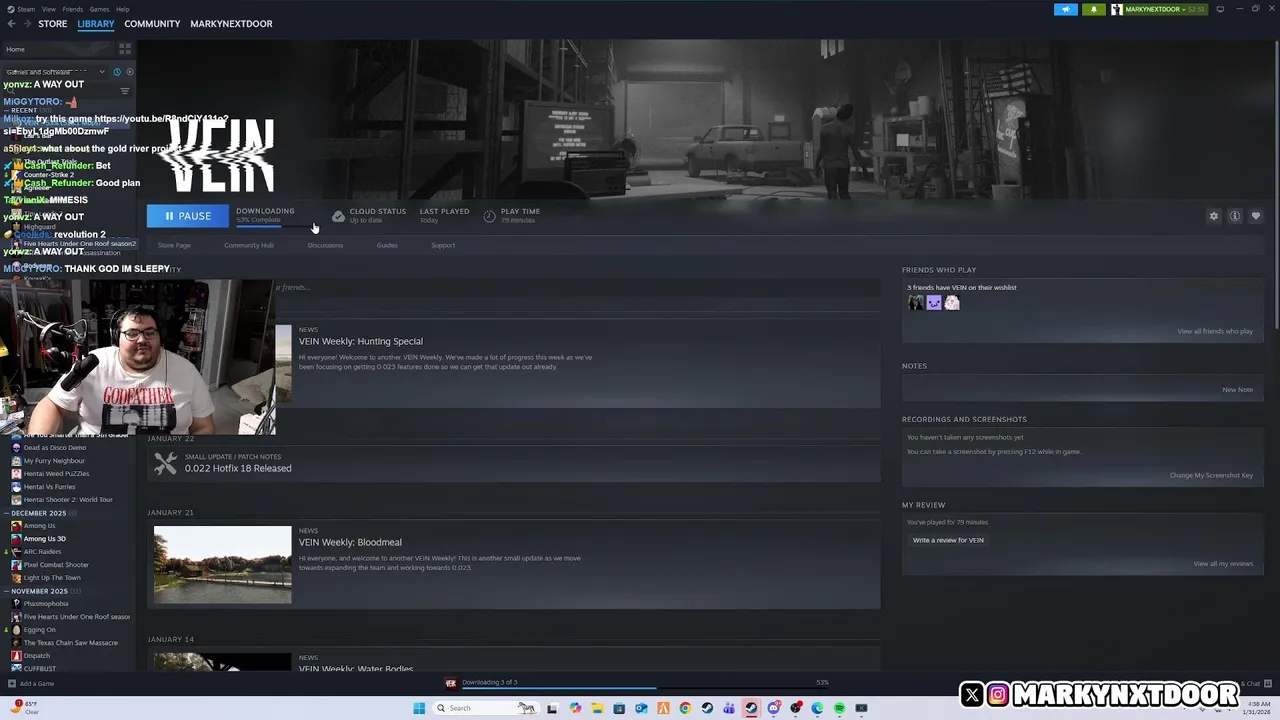Select Pixel Combat Shooter in library
1280x720 pixels.
56,565
